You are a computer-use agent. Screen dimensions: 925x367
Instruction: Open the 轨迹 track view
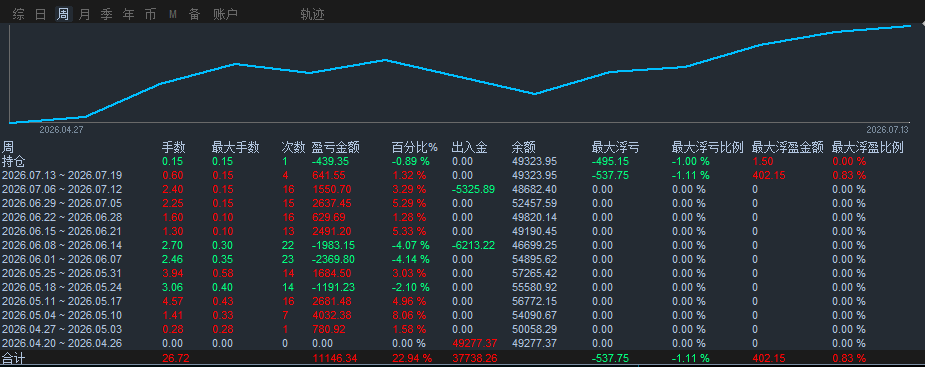(312, 14)
